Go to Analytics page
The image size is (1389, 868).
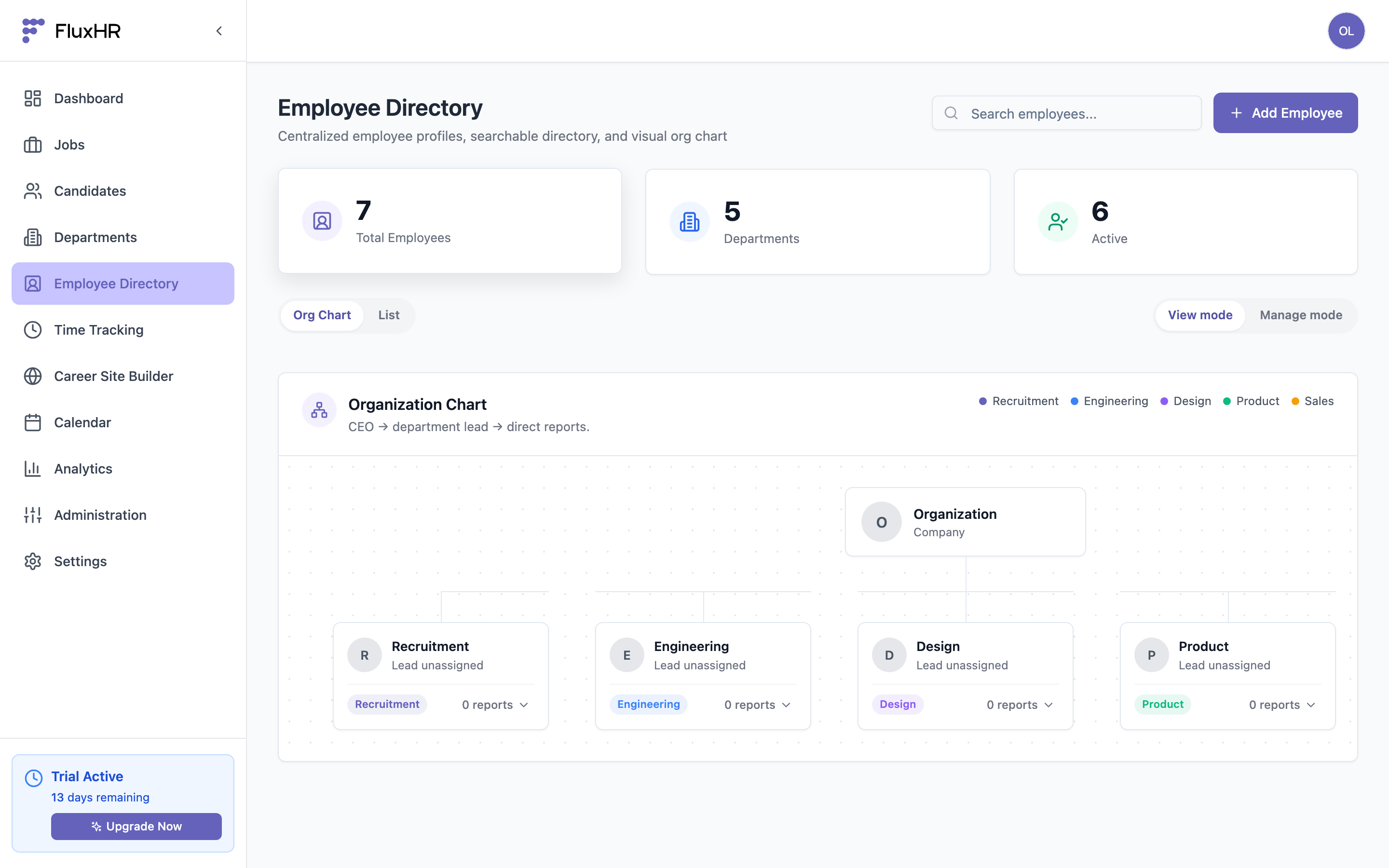point(123,469)
